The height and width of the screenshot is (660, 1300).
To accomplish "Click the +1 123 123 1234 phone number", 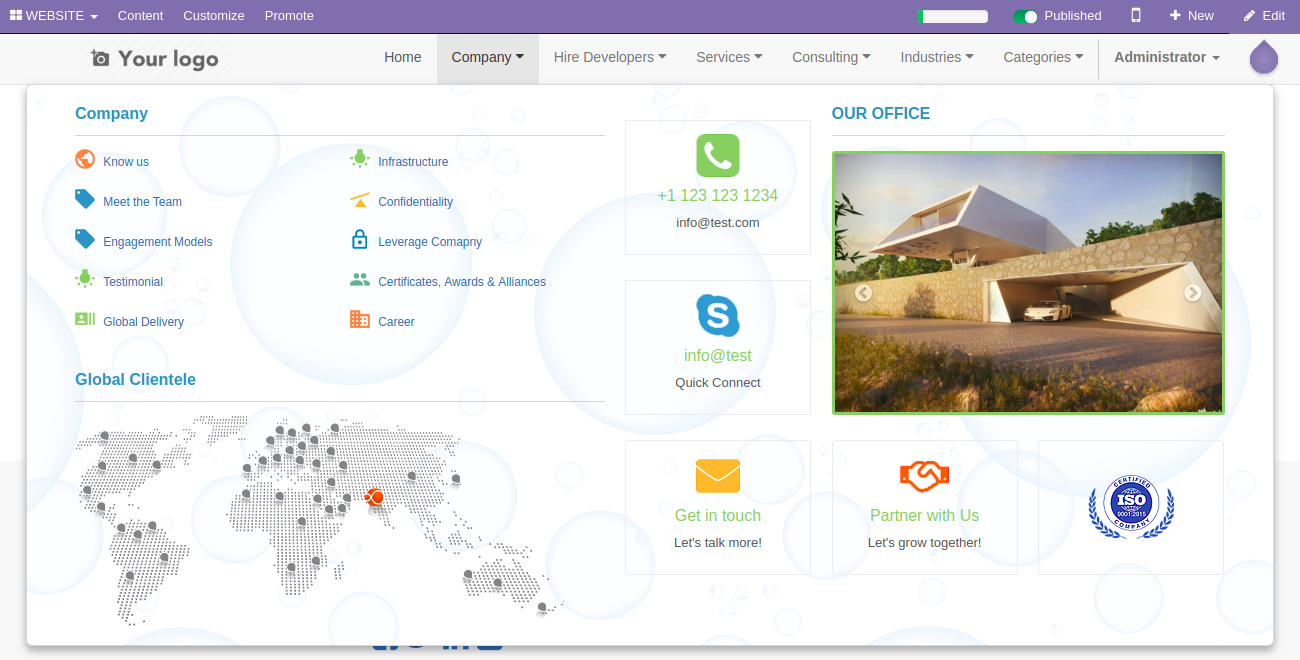I will (718, 195).
